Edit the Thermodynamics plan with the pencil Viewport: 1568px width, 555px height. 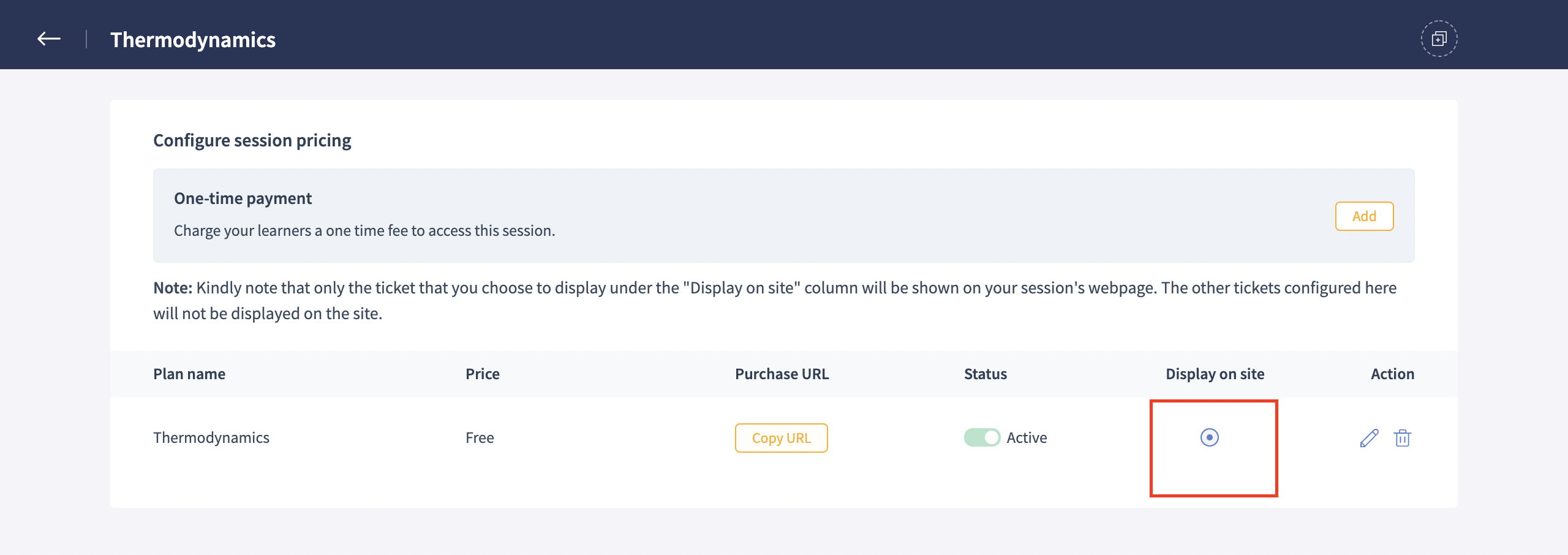coord(1369,438)
